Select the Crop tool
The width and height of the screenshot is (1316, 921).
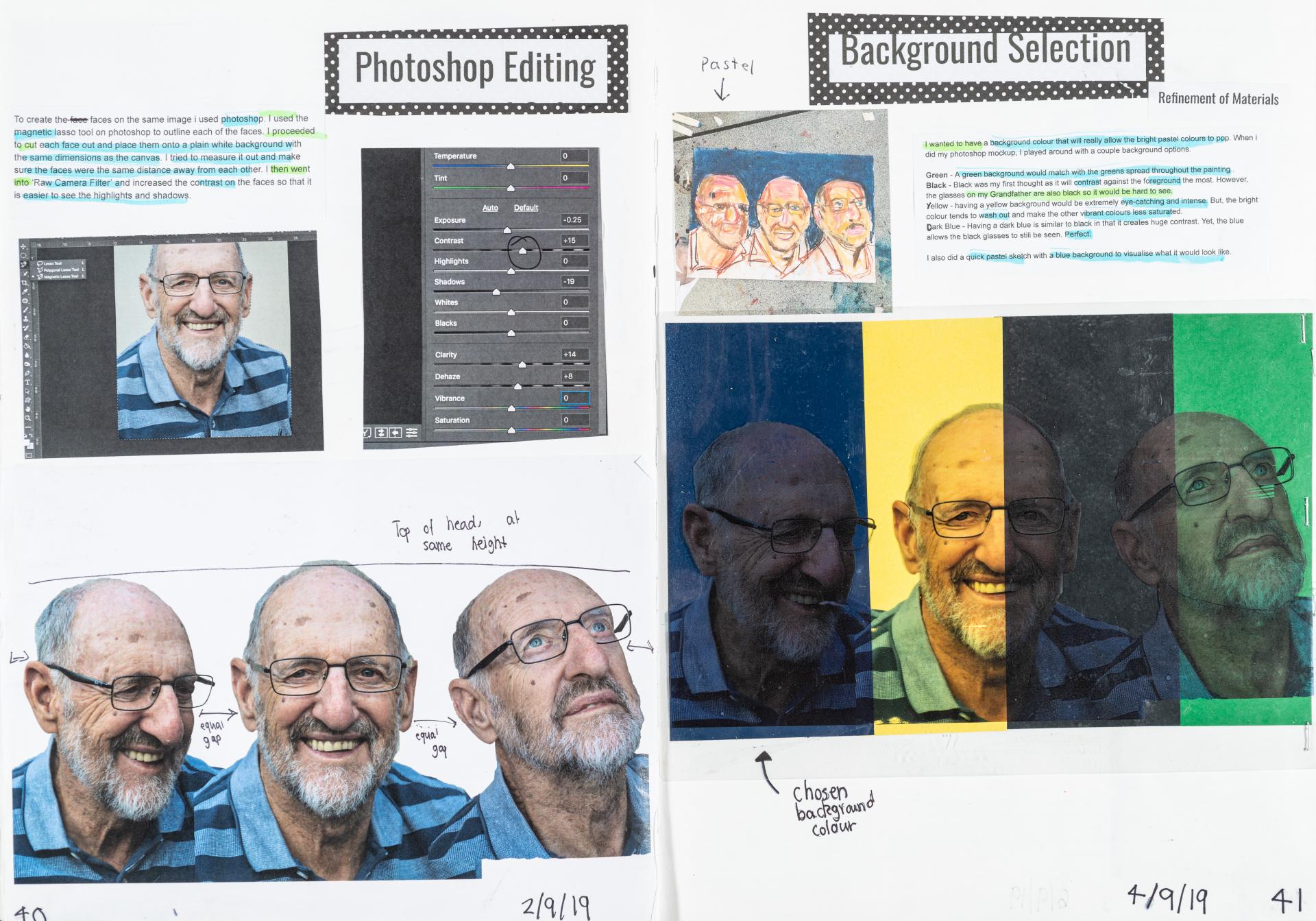click(x=25, y=283)
